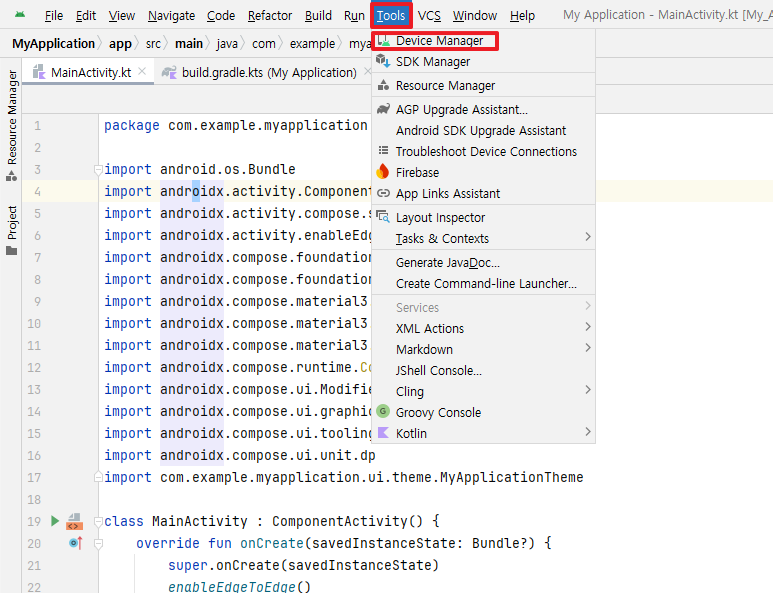Click the com breadcrumb
The width and height of the screenshot is (773, 593).
pos(264,44)
